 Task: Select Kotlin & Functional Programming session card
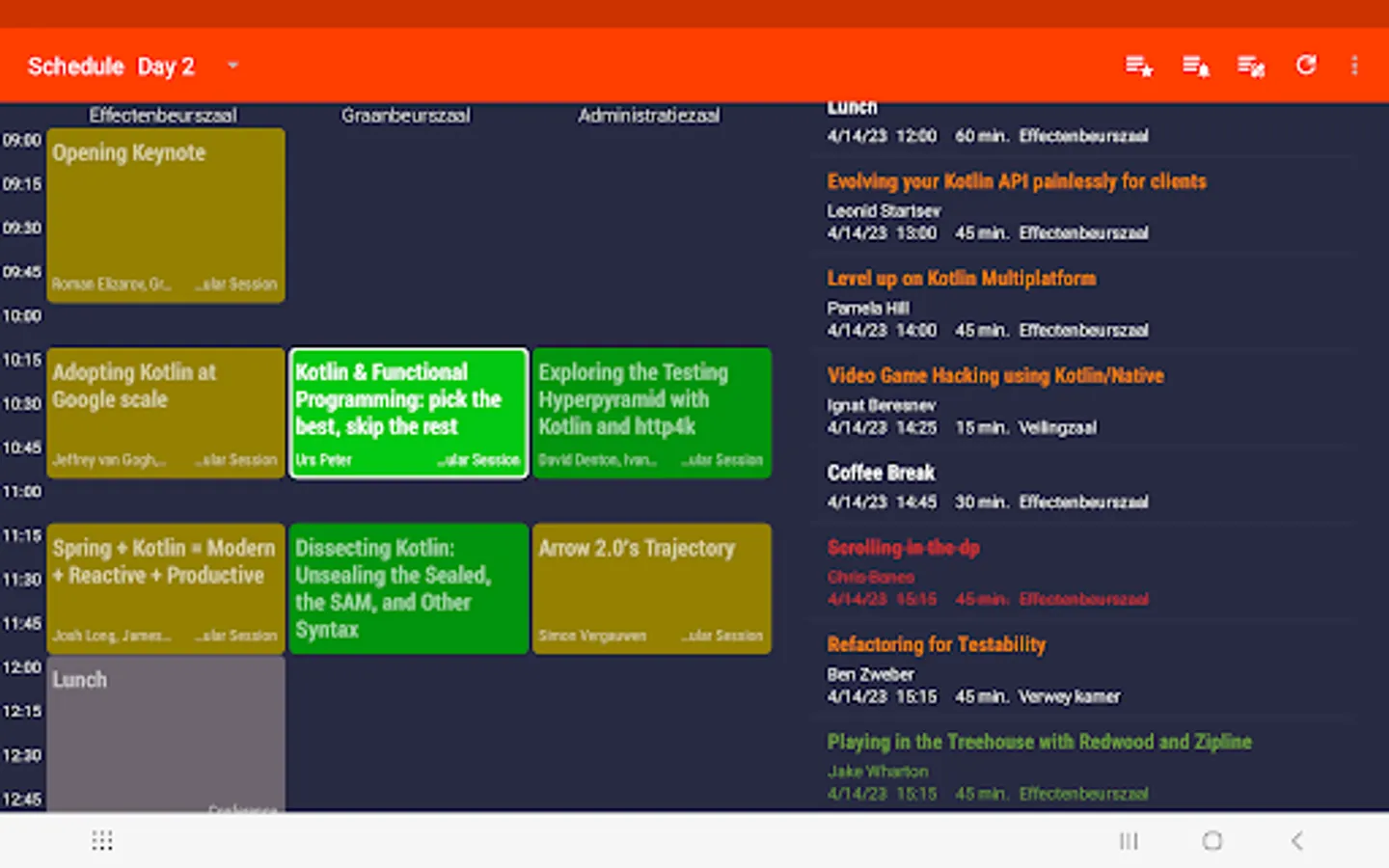[x=409, y=413]
